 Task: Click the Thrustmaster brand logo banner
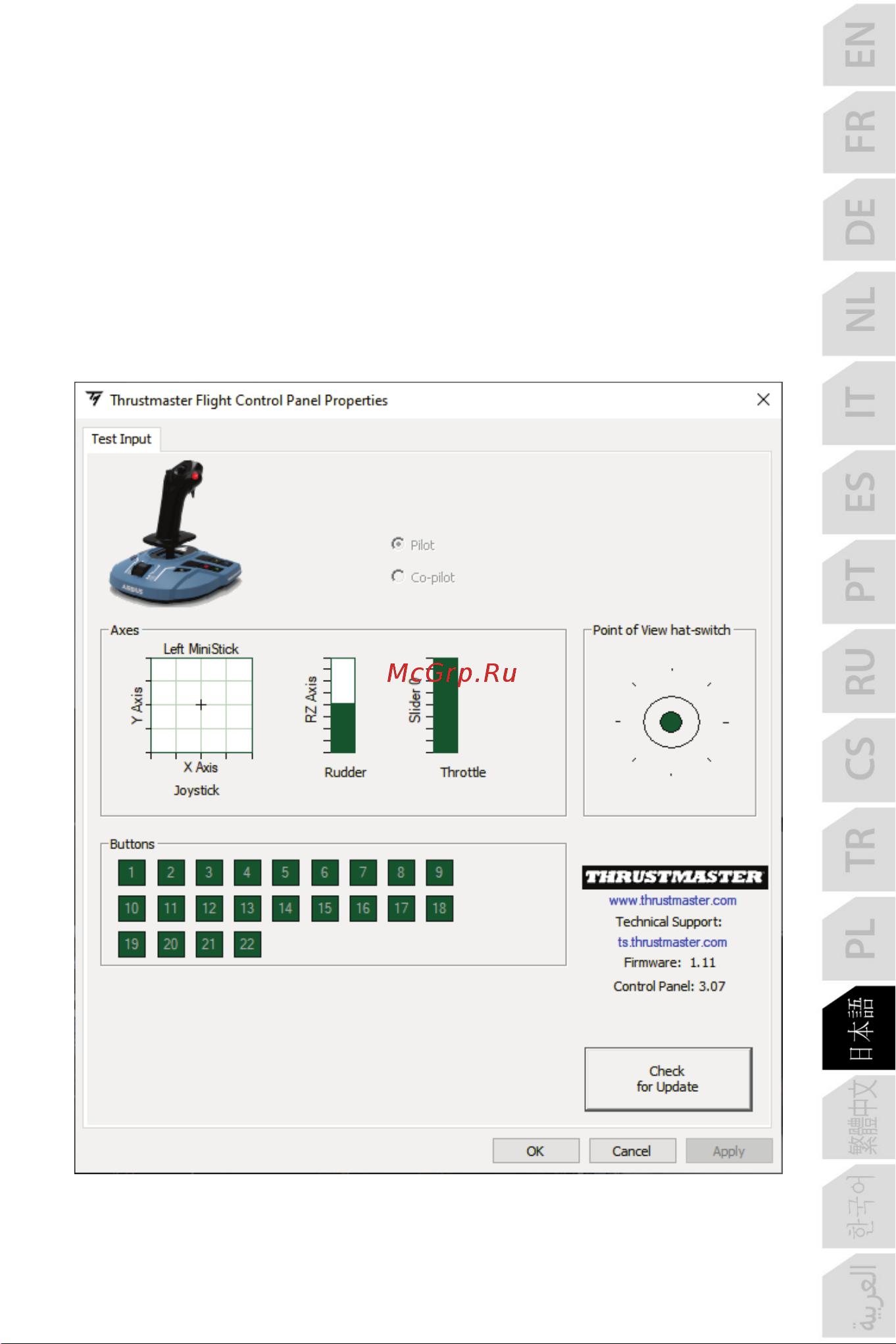tap(675, 877)
